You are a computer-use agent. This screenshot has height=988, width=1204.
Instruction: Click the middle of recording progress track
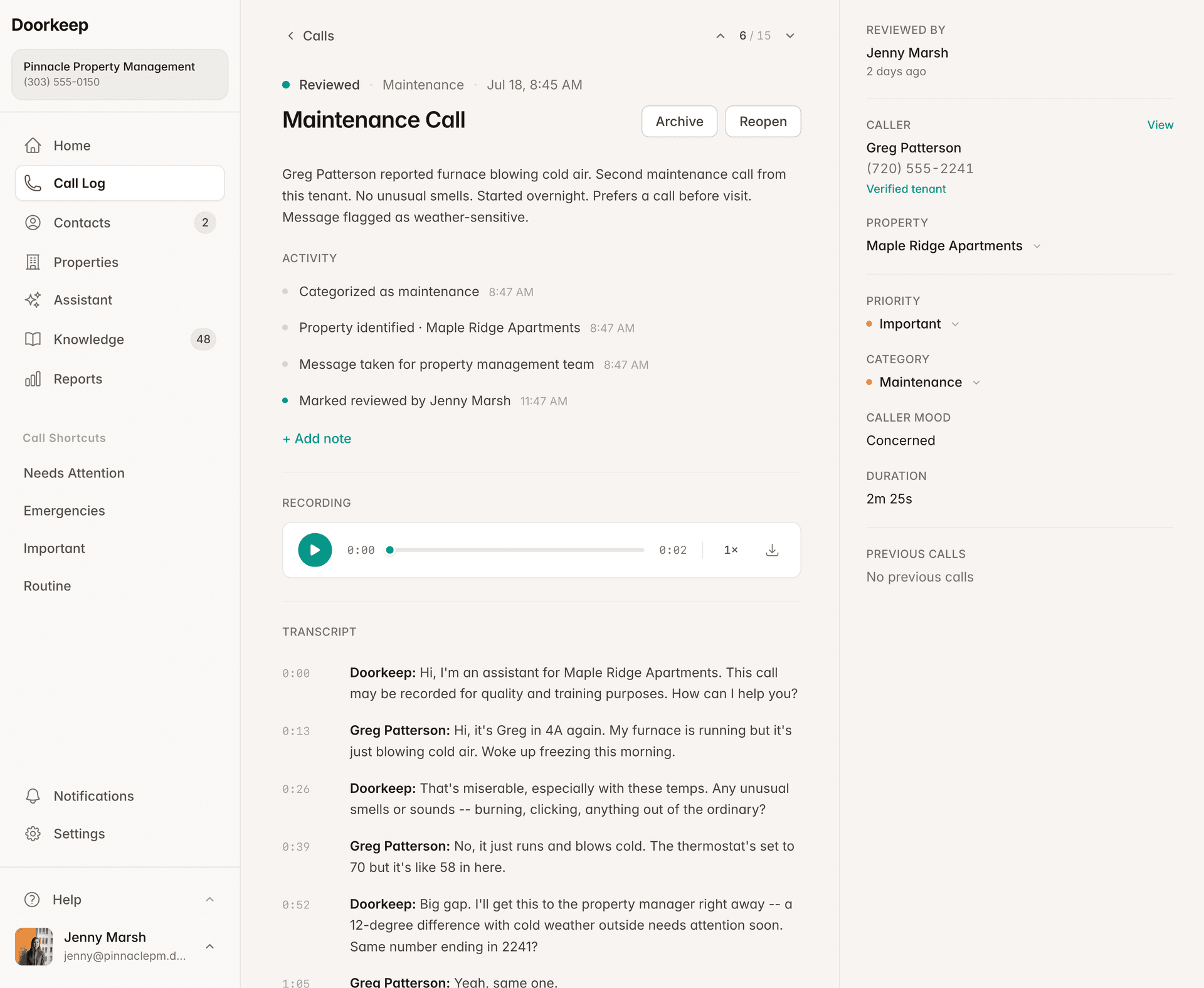(517, 550)
